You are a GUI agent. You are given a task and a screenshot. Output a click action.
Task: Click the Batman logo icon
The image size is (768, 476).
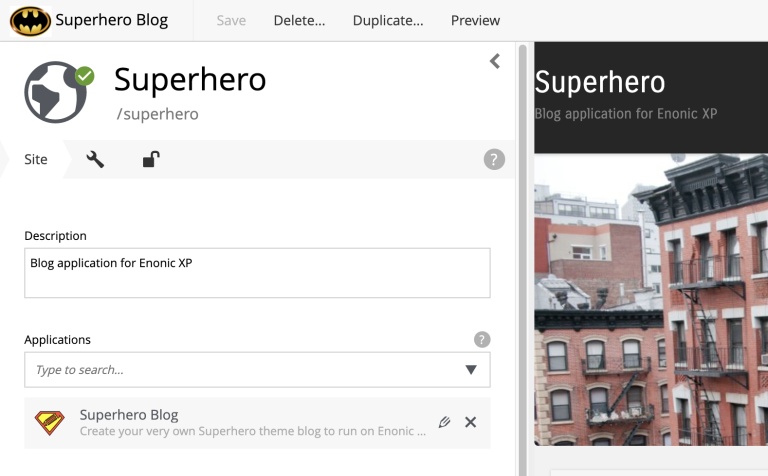30,20
